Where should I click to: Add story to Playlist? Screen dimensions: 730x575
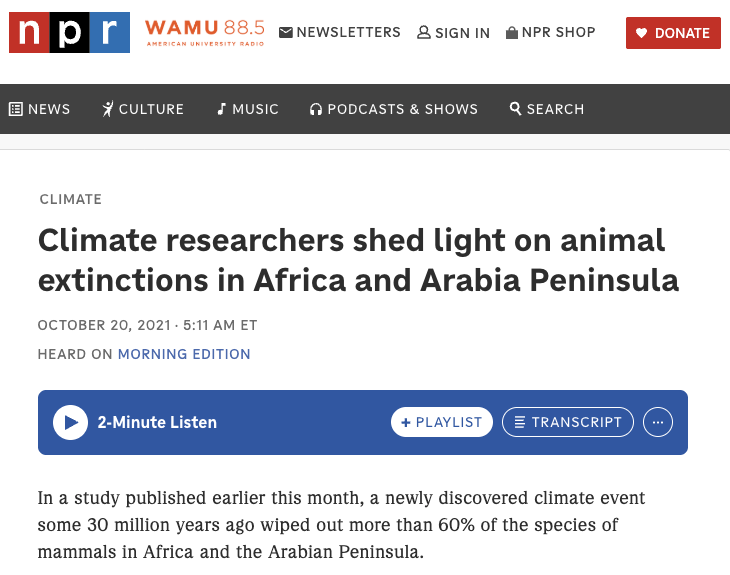click(x=441, y=422)
